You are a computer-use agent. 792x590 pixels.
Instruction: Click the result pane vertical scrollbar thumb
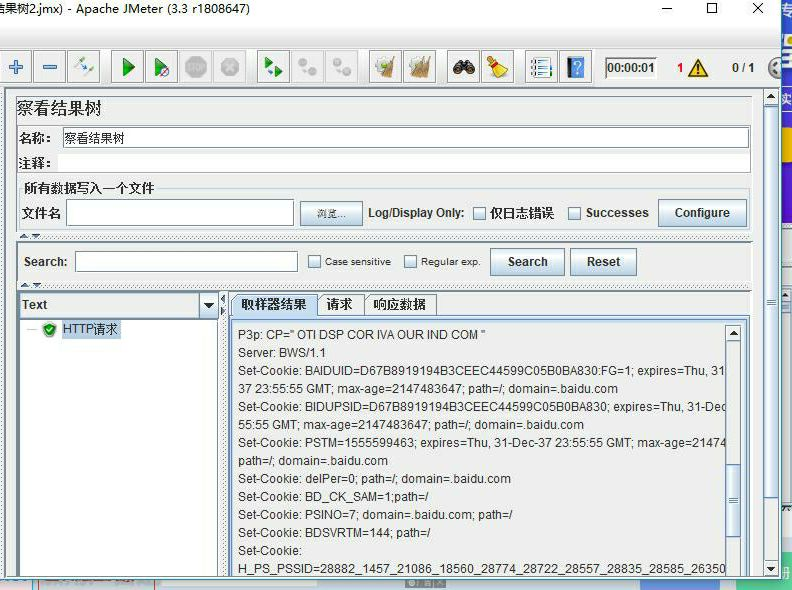(x=732, y=500)
